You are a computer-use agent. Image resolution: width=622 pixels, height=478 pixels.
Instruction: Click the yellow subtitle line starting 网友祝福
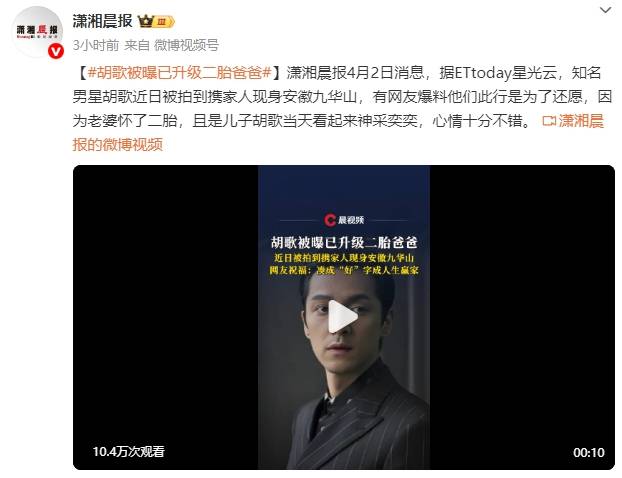[344, 271]
